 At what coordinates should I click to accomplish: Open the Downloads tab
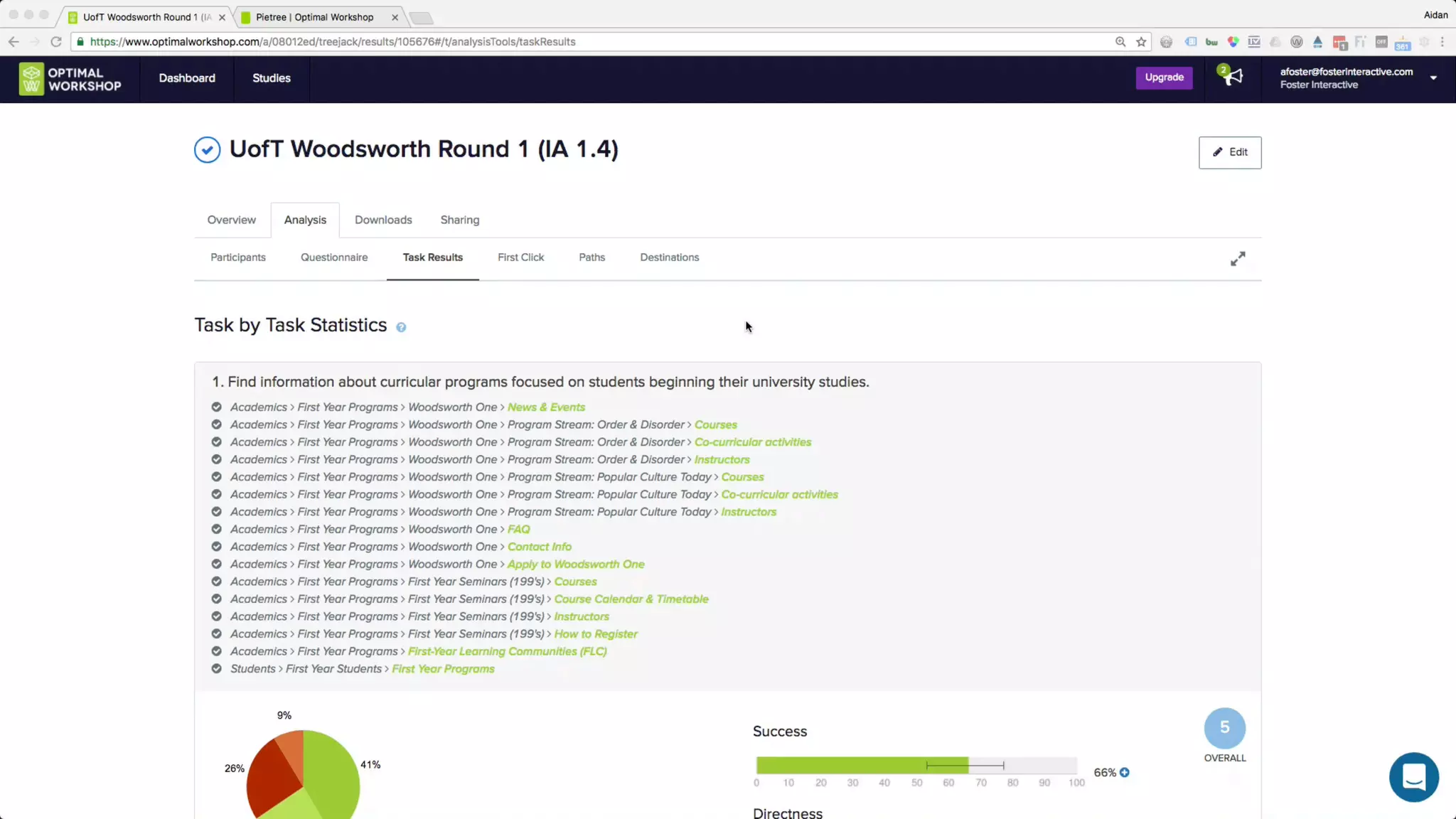pos(383,220)
